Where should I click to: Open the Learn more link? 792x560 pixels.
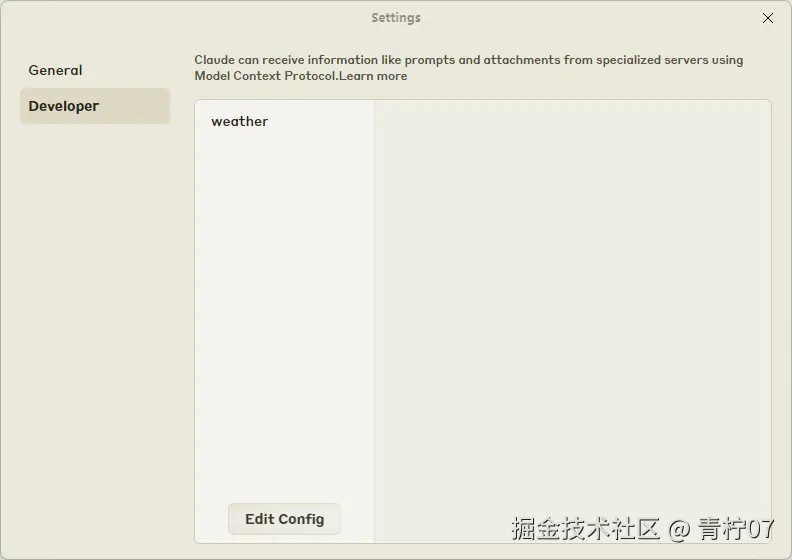coord(373,76)
